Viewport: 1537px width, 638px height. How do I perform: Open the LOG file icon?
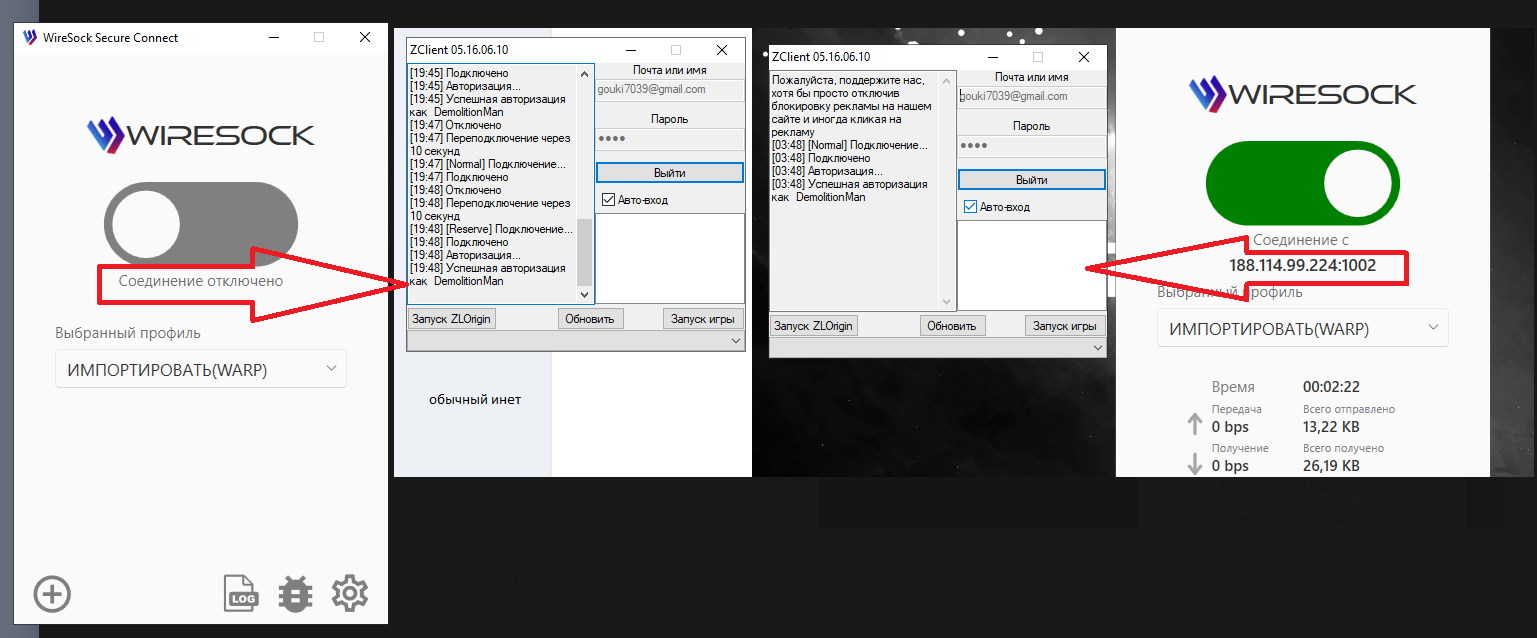[241, 593]
